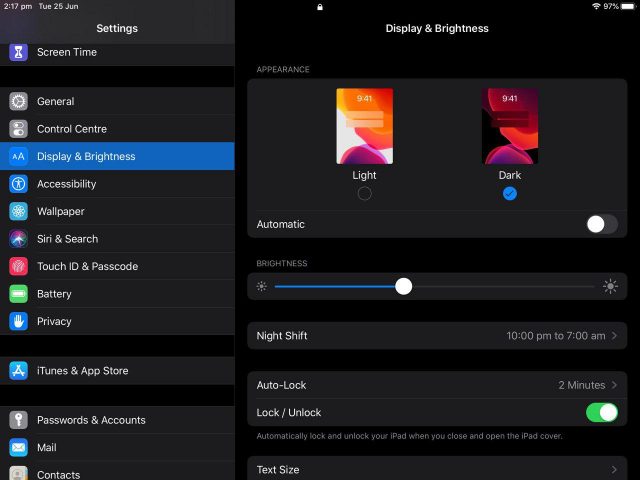640x480 pixels.
Task: Tap the Auto-Lock row label
Action: point(281,385)
